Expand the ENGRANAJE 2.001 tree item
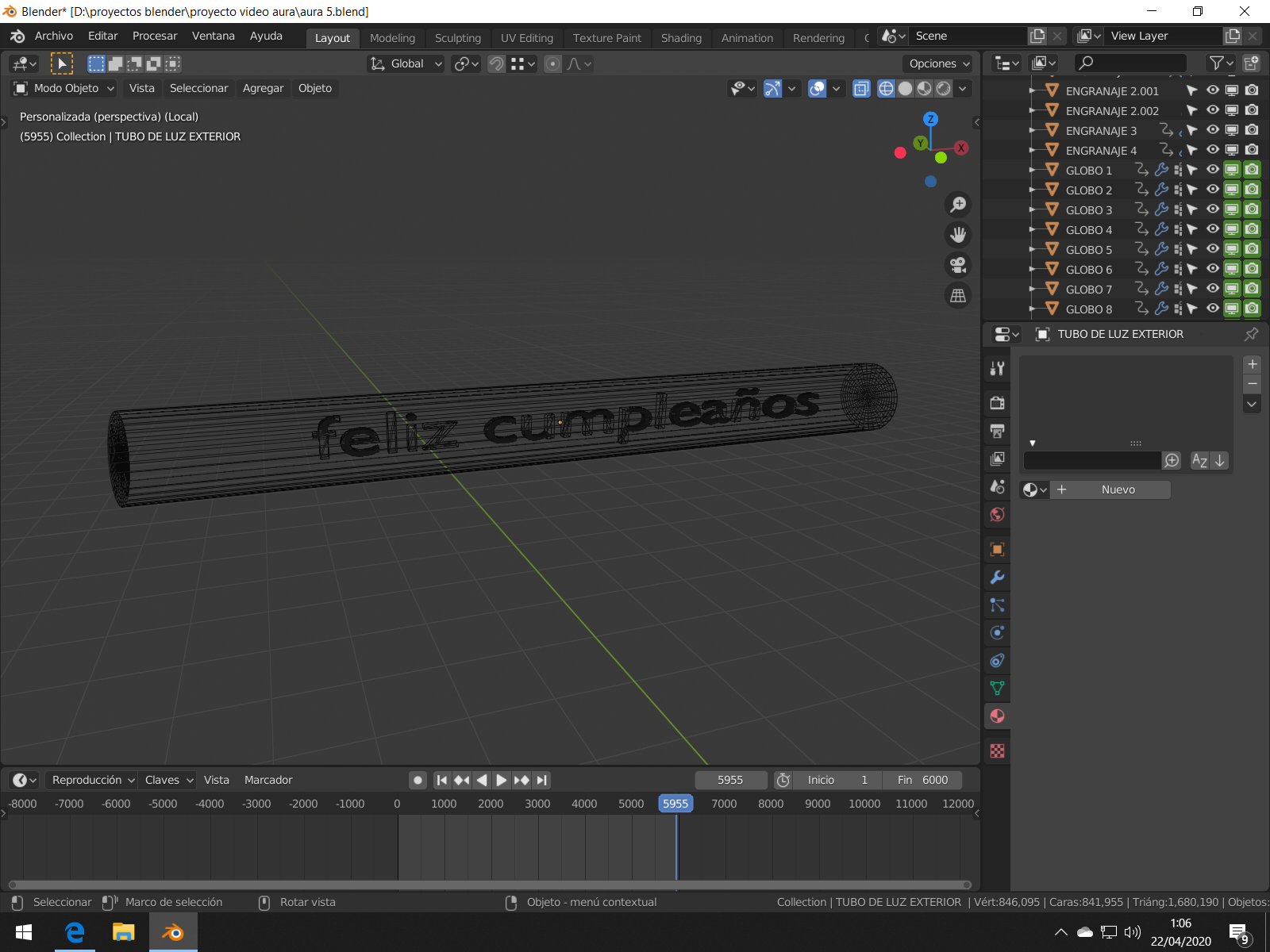1270x952 pixels. tap(1032, 91)
